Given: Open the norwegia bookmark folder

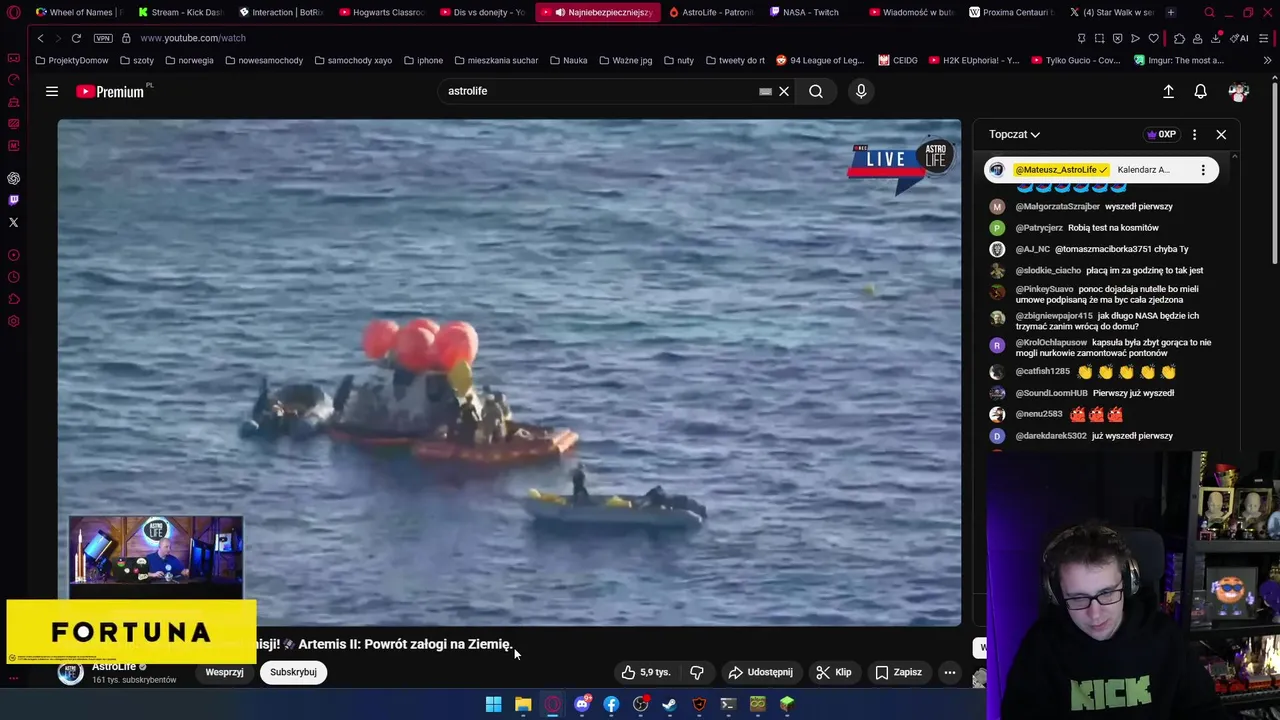Looking at the screenshot, I should click(x=189, y=60).
